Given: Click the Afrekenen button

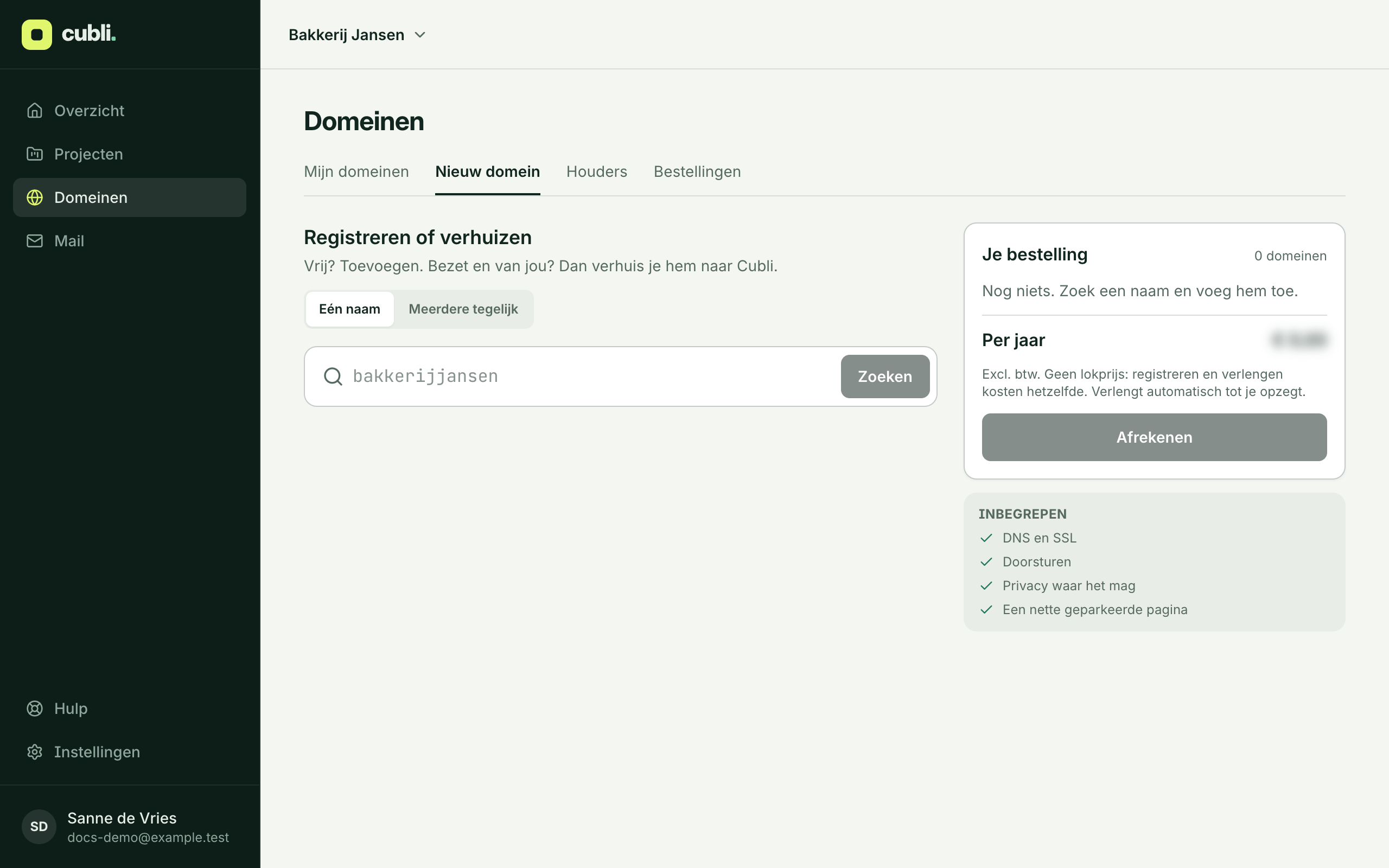Looking at the screenshot, I should [x=1154, y=437].
